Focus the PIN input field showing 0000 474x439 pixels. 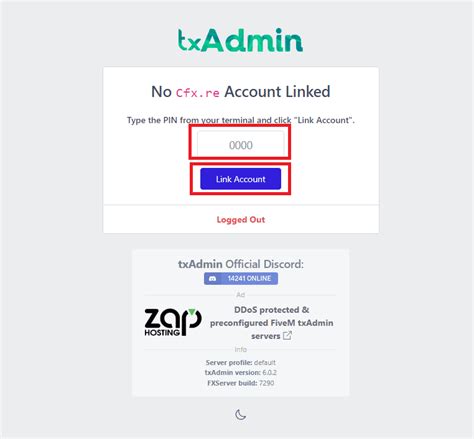240,145
